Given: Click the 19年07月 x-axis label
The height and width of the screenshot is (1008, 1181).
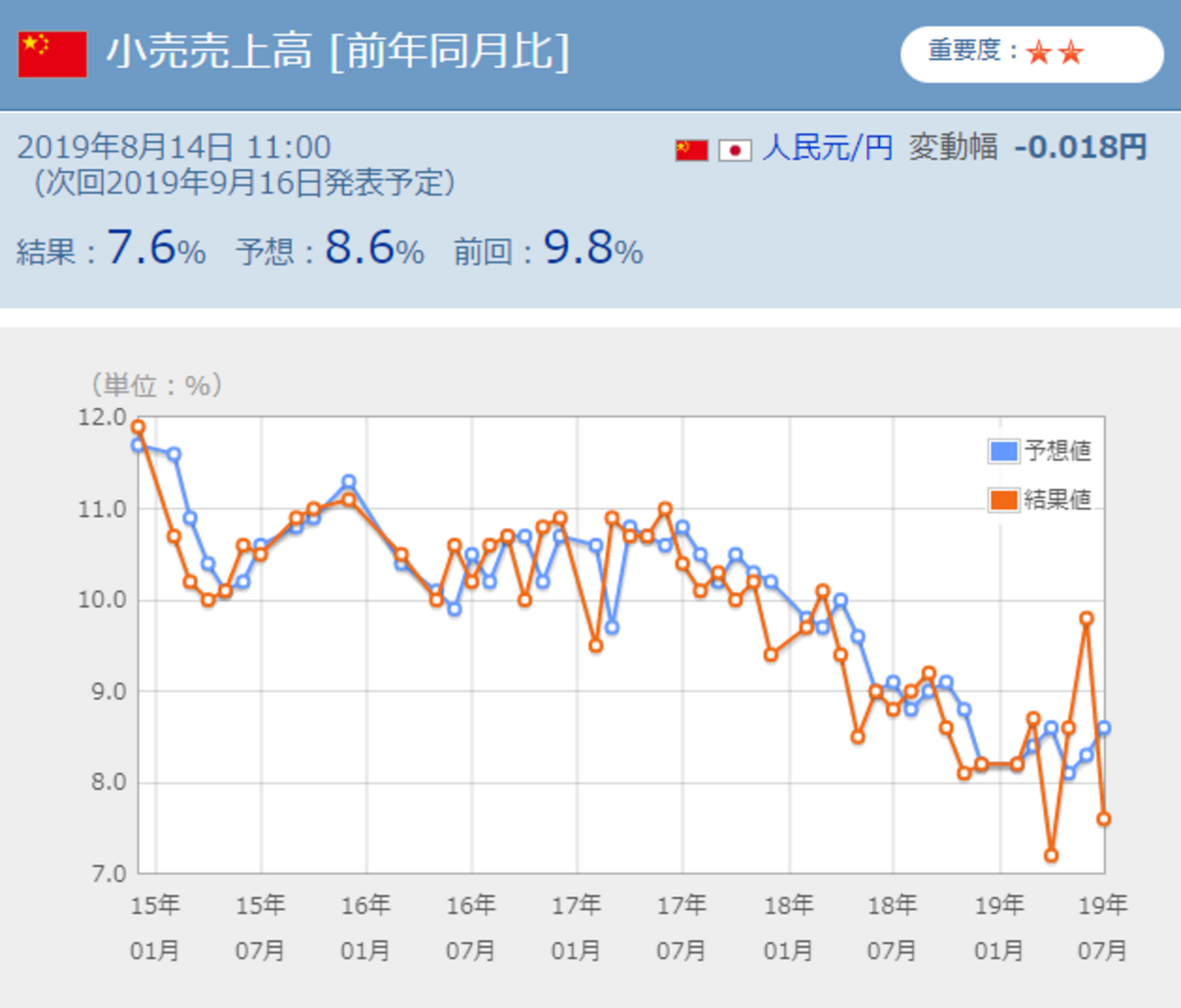Looking at the screenshot, I should pyautogui.click(x=1103, y=928).
